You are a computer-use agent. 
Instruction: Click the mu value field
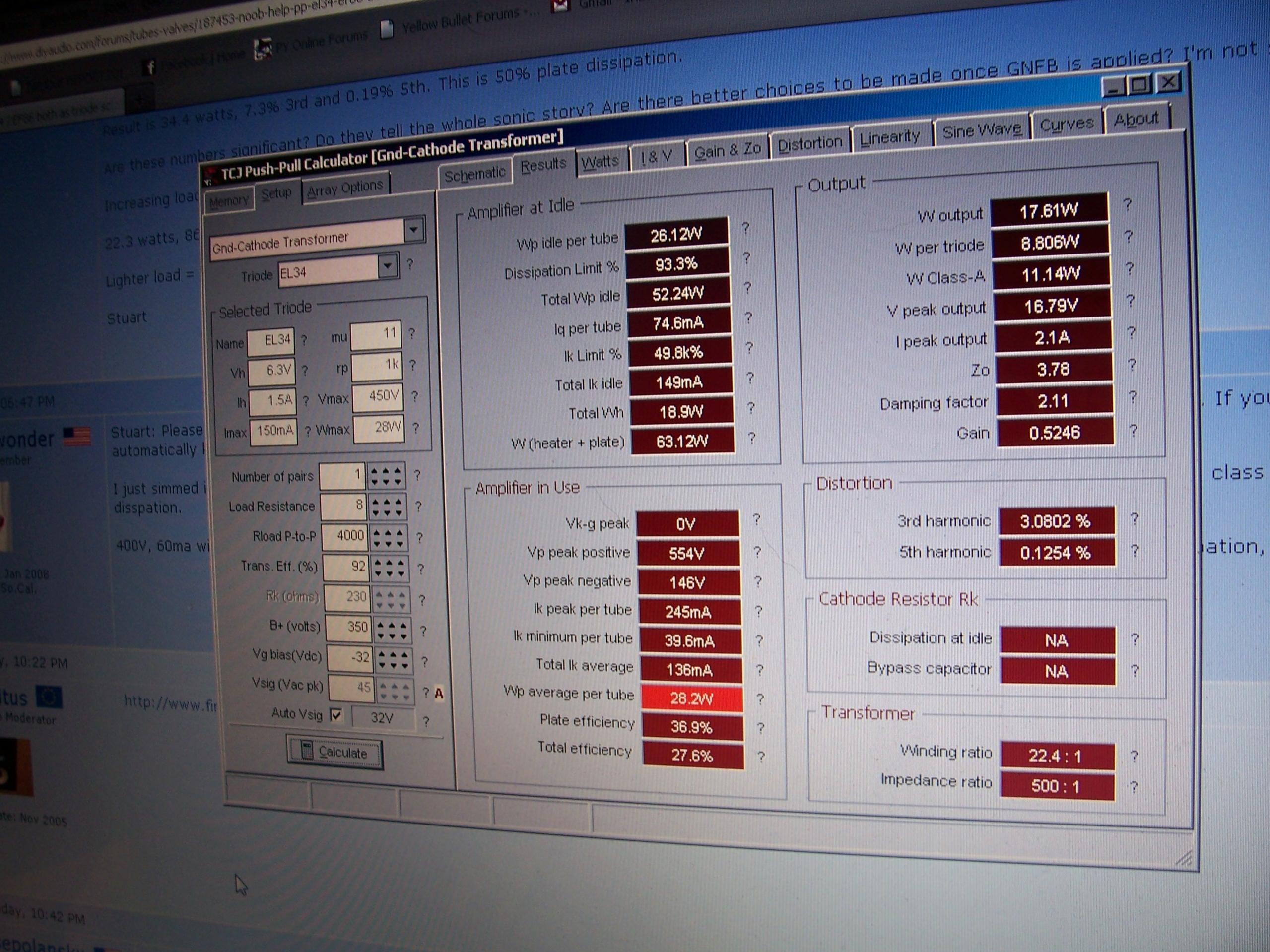click(376, 335)
